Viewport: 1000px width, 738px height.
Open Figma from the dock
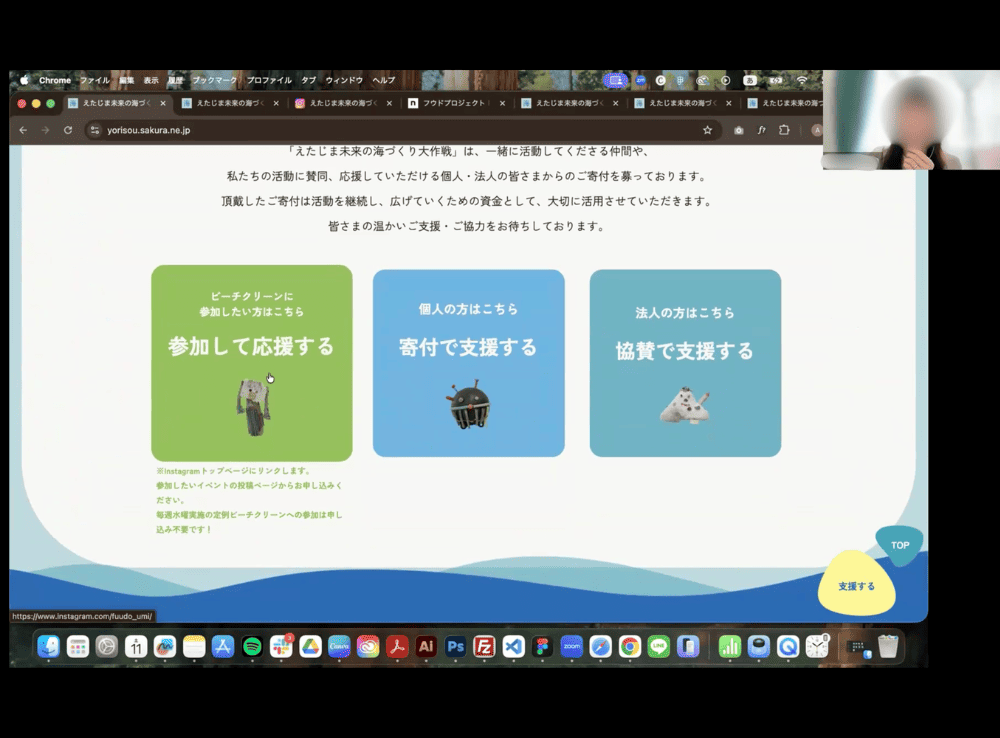click(542, 647)
